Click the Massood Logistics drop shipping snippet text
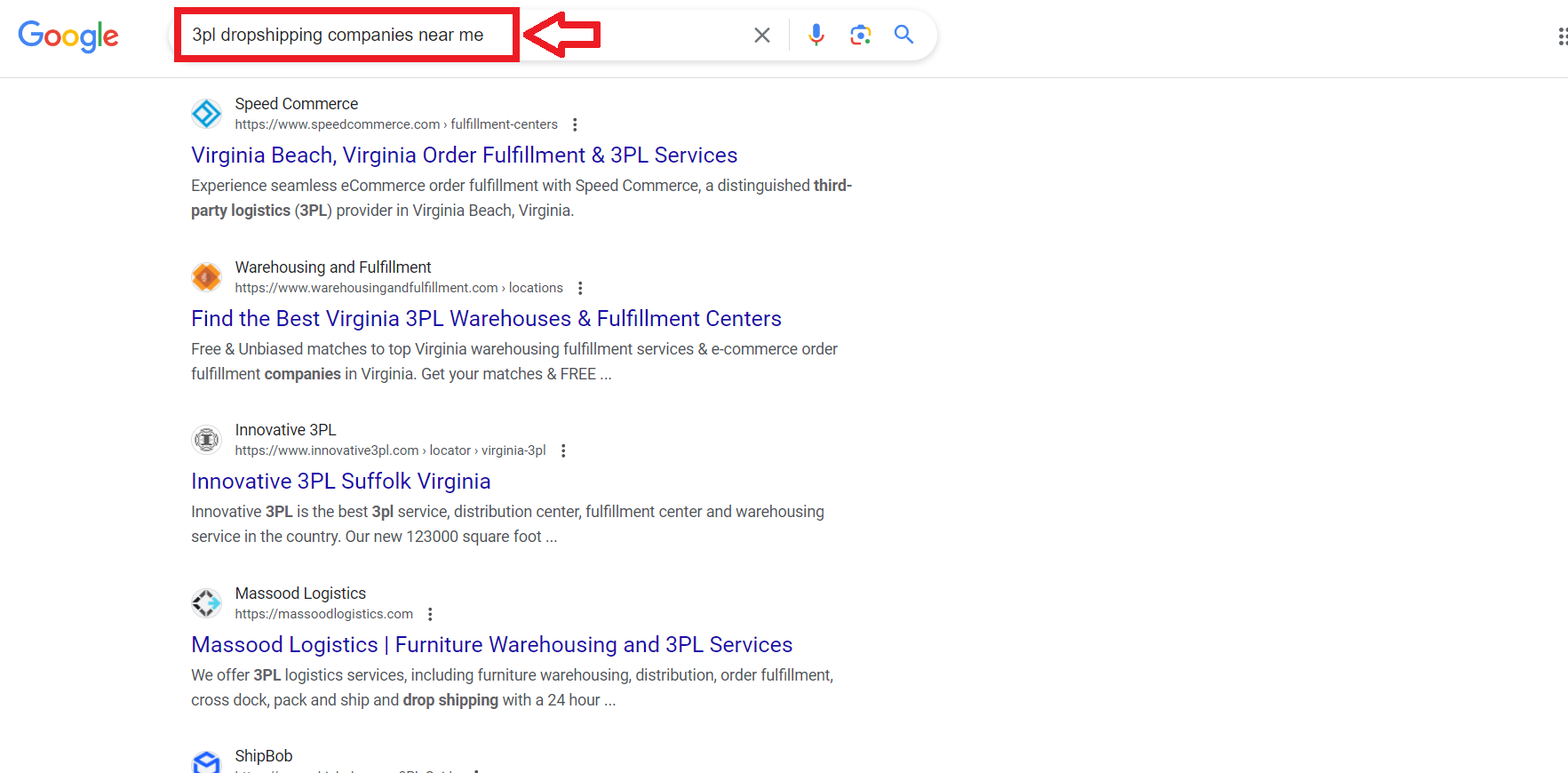1568x773 pixels. [x=450, y=700]
